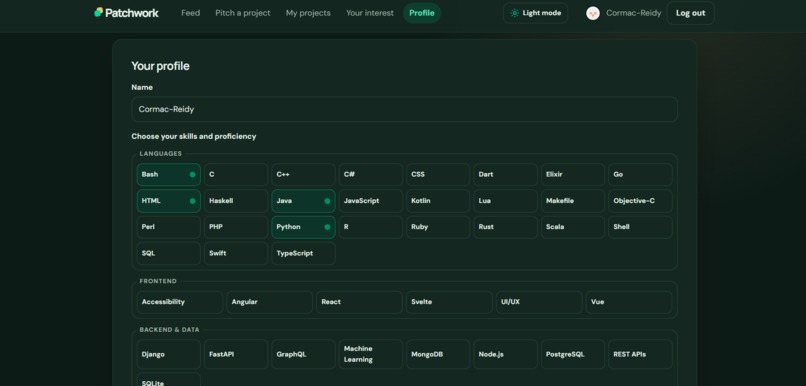Select the Kotlin skill chip
This screenshot has width=806, height=386.
[x=438, y=201]
